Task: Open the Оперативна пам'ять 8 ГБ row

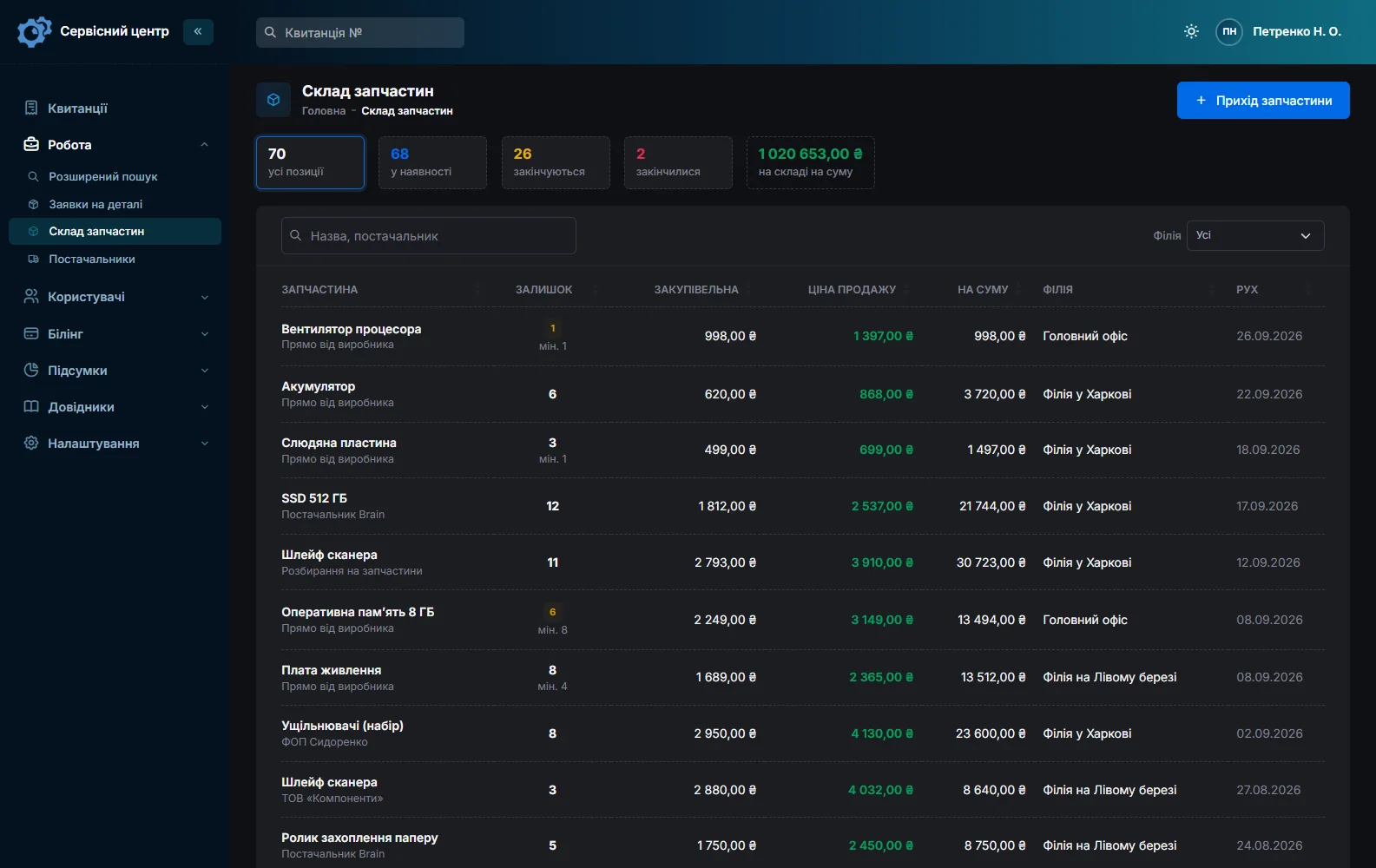Action: click(803, 620)
